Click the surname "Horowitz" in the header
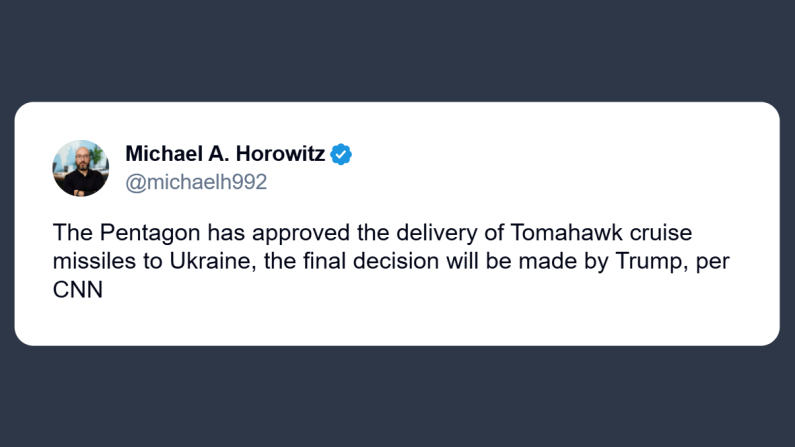 coord(277,155)
